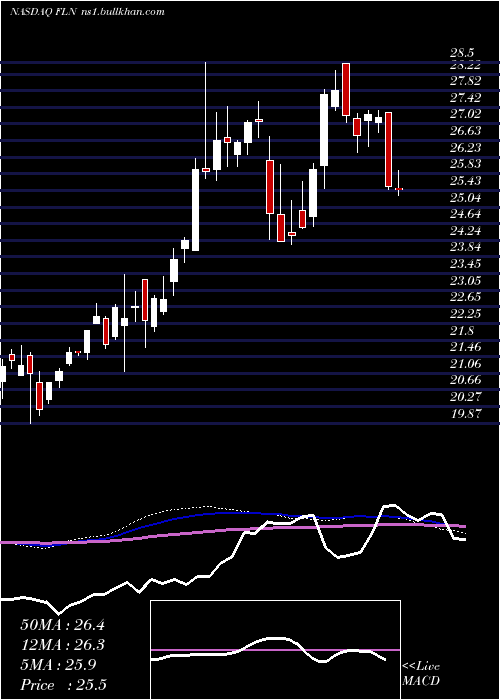Image resolution: width=500 pixels, height=700 pixels.
Task: Click the 27.82 price level label
Action: point(467,81)
